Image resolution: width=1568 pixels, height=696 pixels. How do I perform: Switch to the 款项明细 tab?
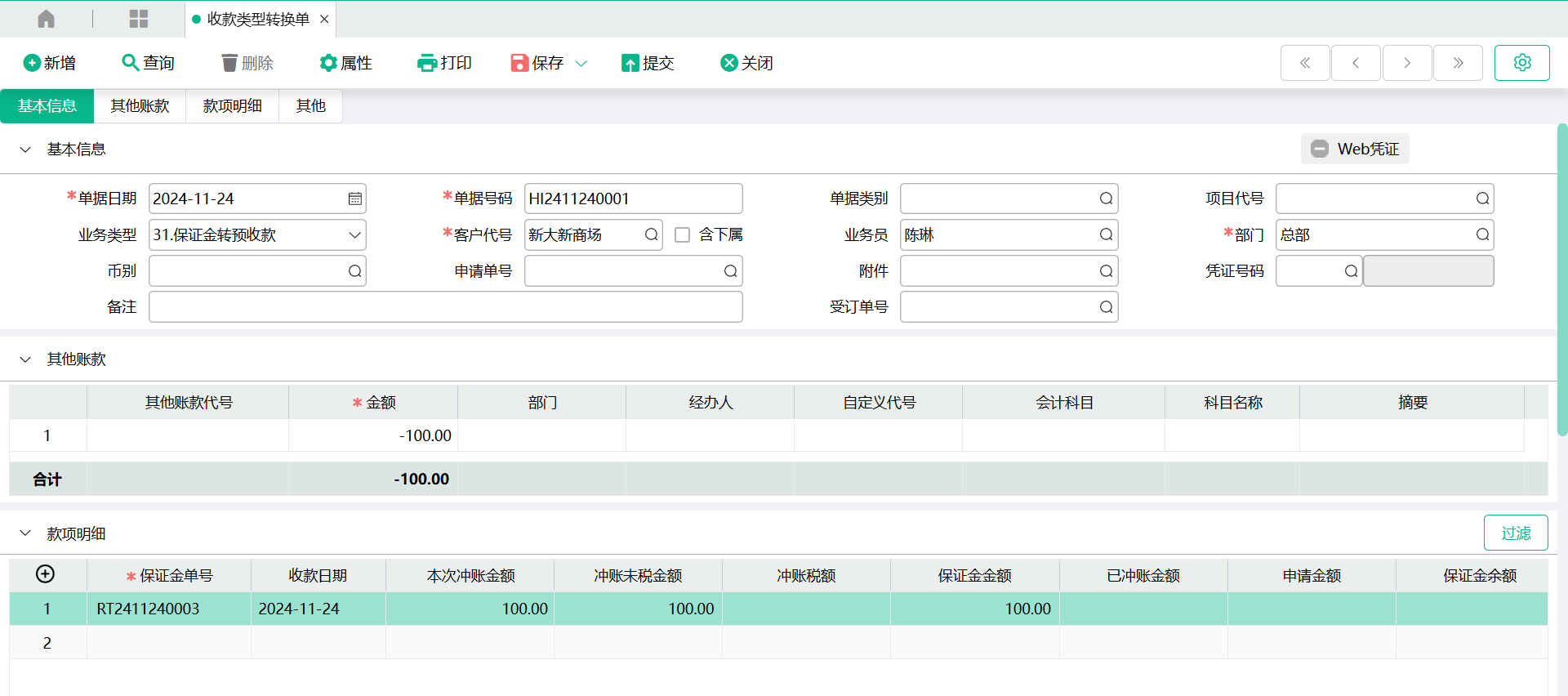[x=233, y=106]
